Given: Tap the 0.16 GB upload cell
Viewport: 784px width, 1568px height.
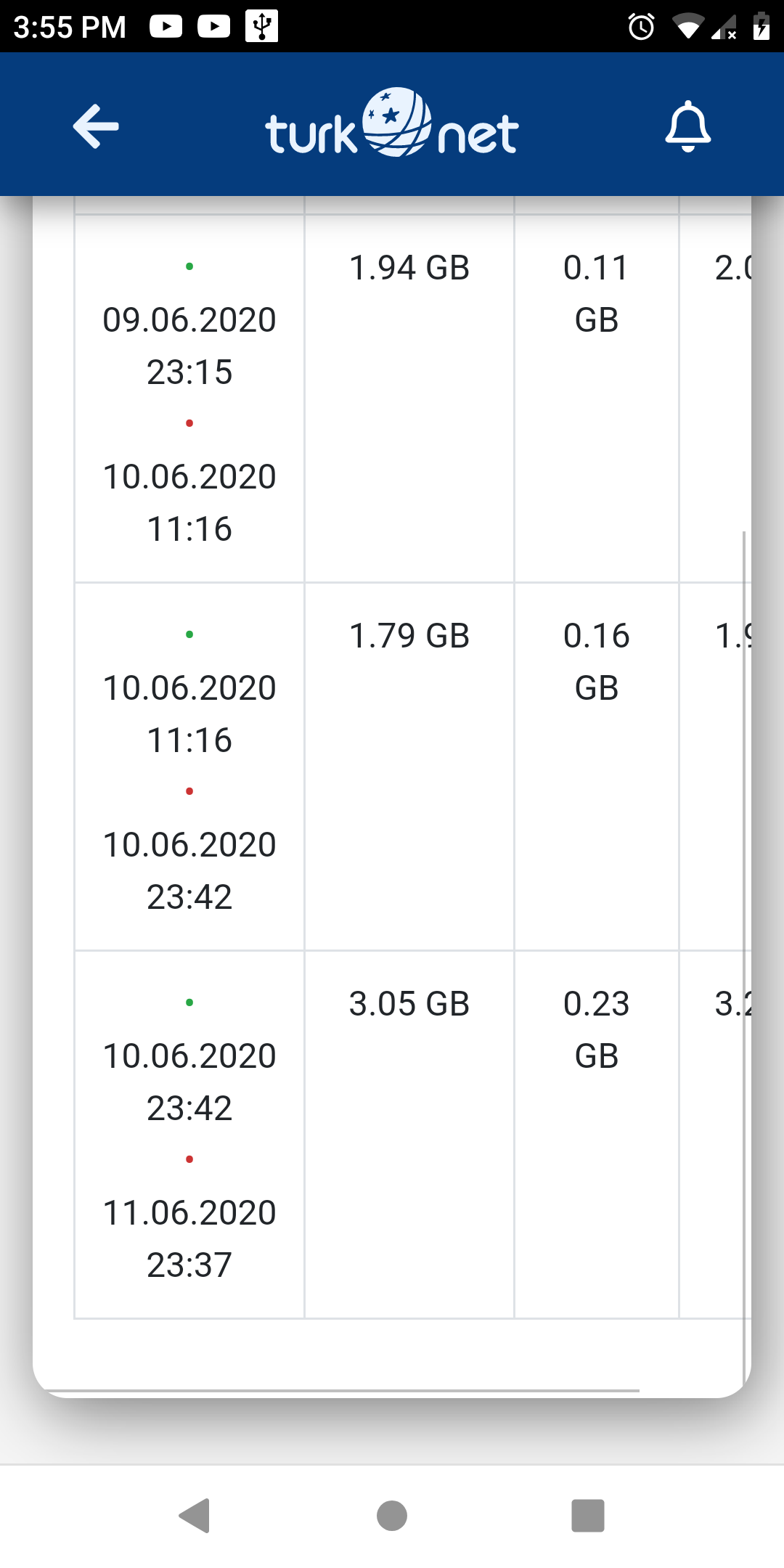Looking at the screenshot, I should [597, 767].
